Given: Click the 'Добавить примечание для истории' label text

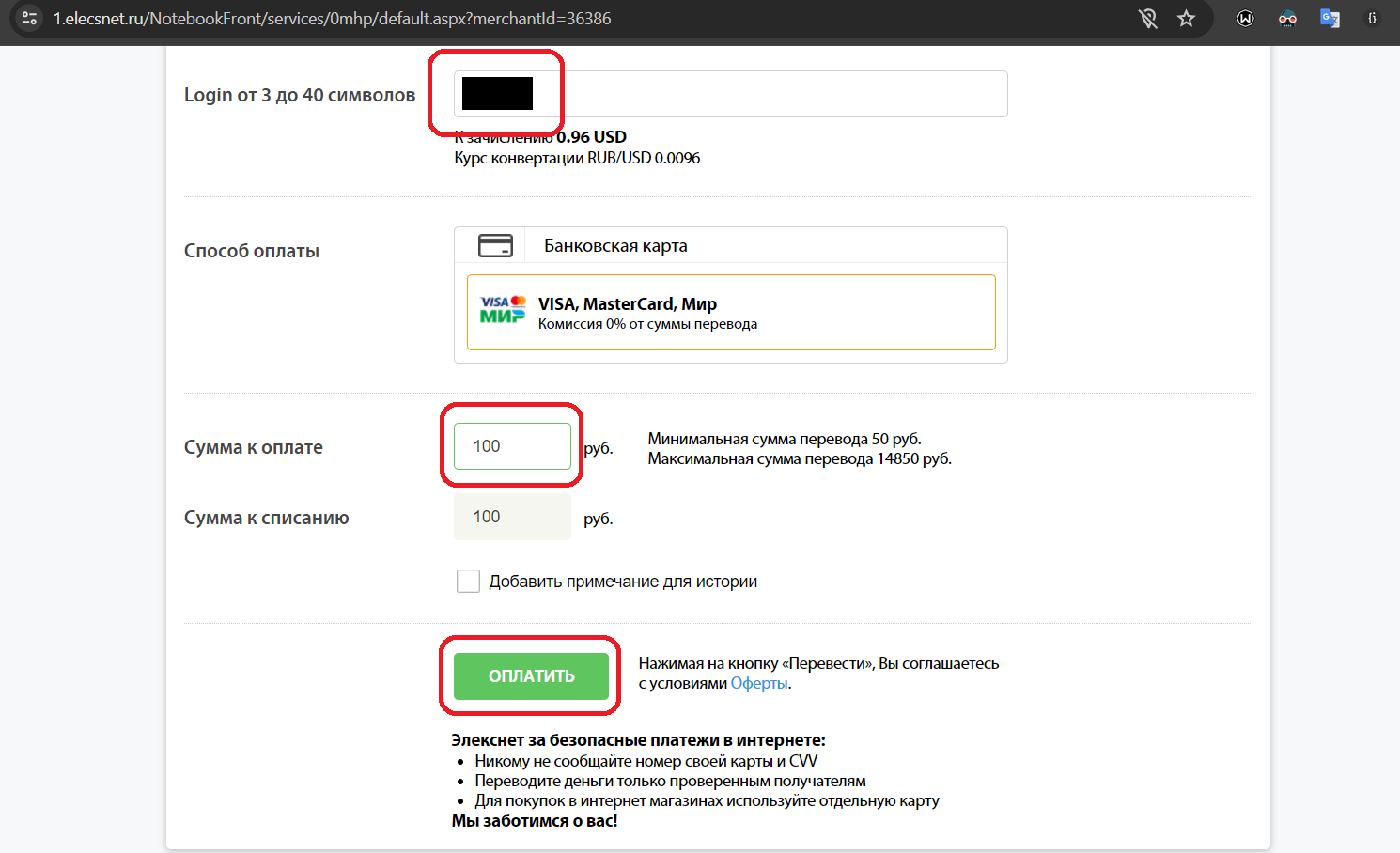Looking at the screenshot, I should pyautogui.click(x=623, y=582).
